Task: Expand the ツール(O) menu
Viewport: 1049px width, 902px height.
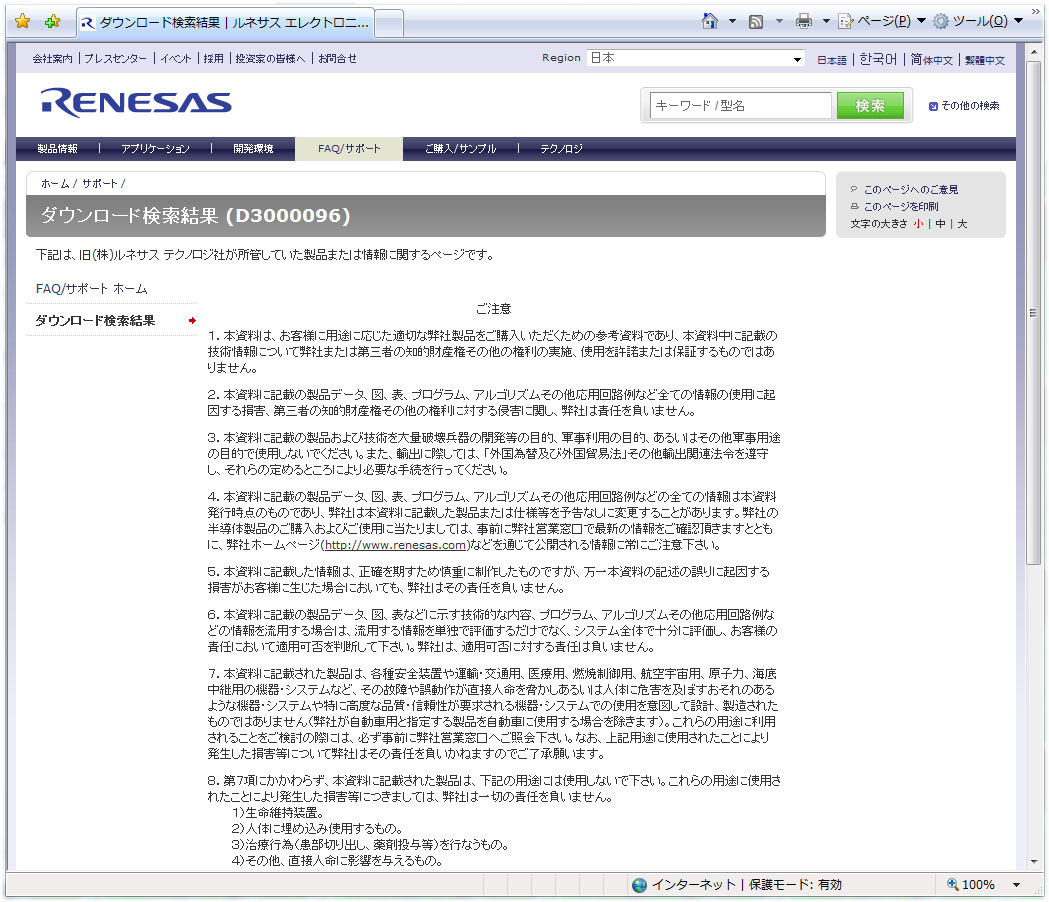Action: (x=977, y=21)
